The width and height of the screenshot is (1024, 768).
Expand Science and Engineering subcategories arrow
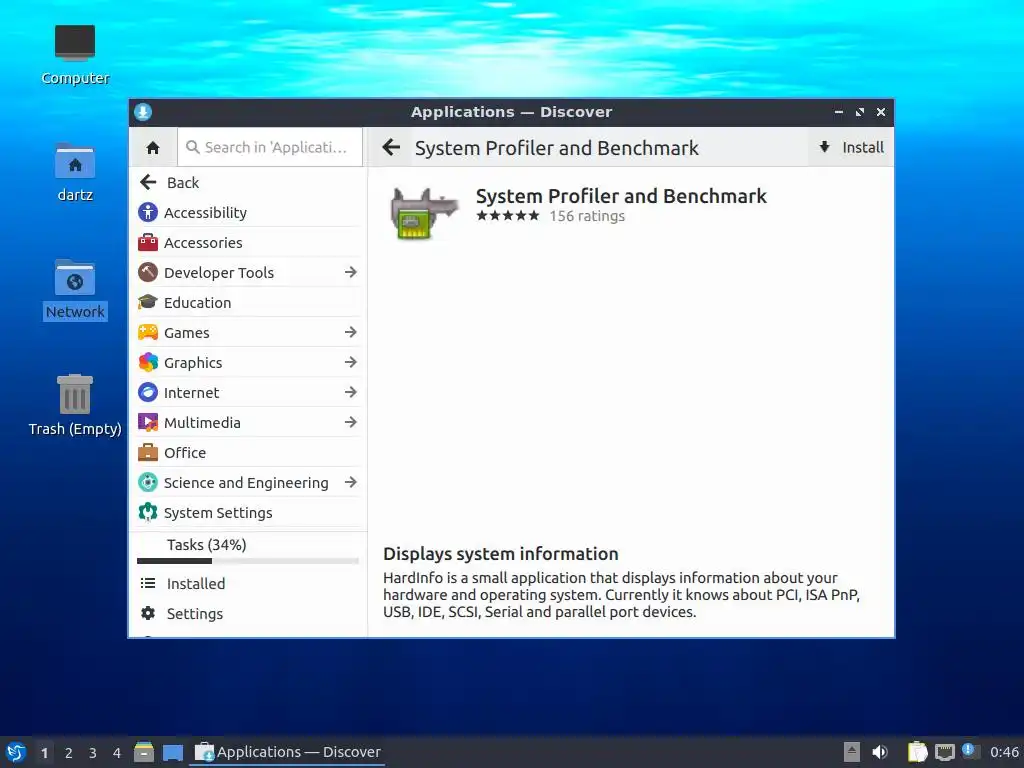(351, 483)
